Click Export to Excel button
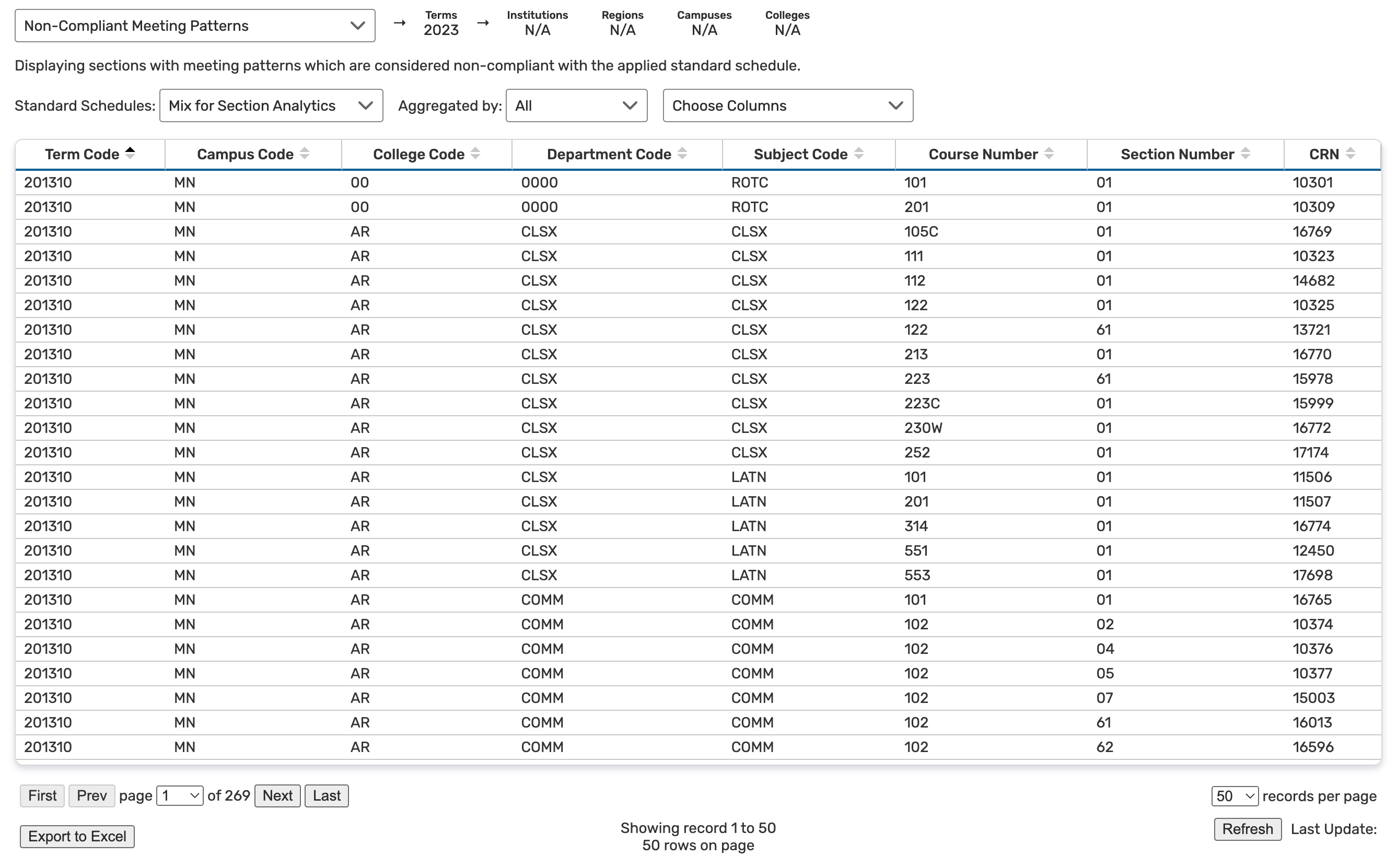This screenshot has width=1397, height=868. [77, 837]
